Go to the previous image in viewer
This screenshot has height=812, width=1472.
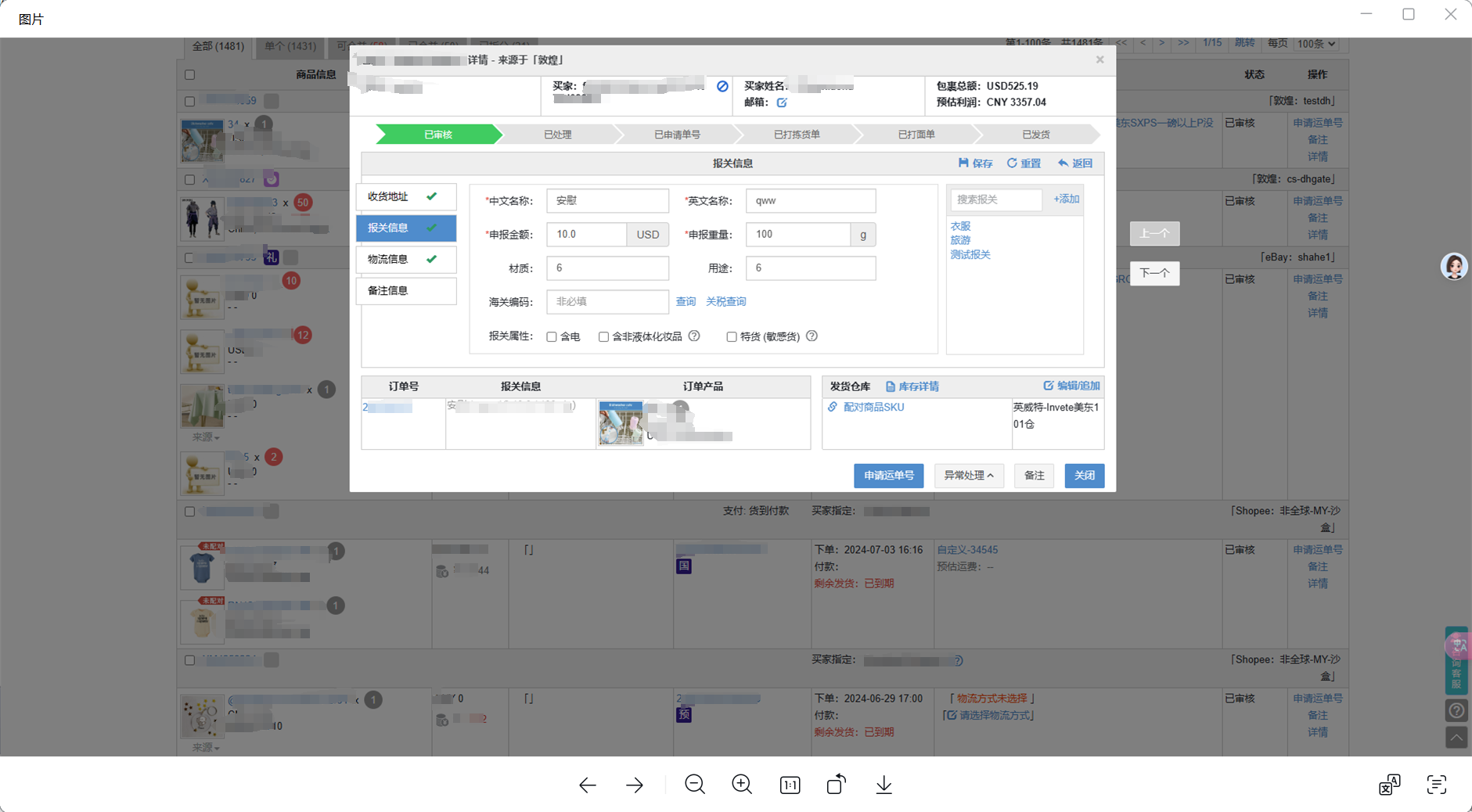[588, 785]
